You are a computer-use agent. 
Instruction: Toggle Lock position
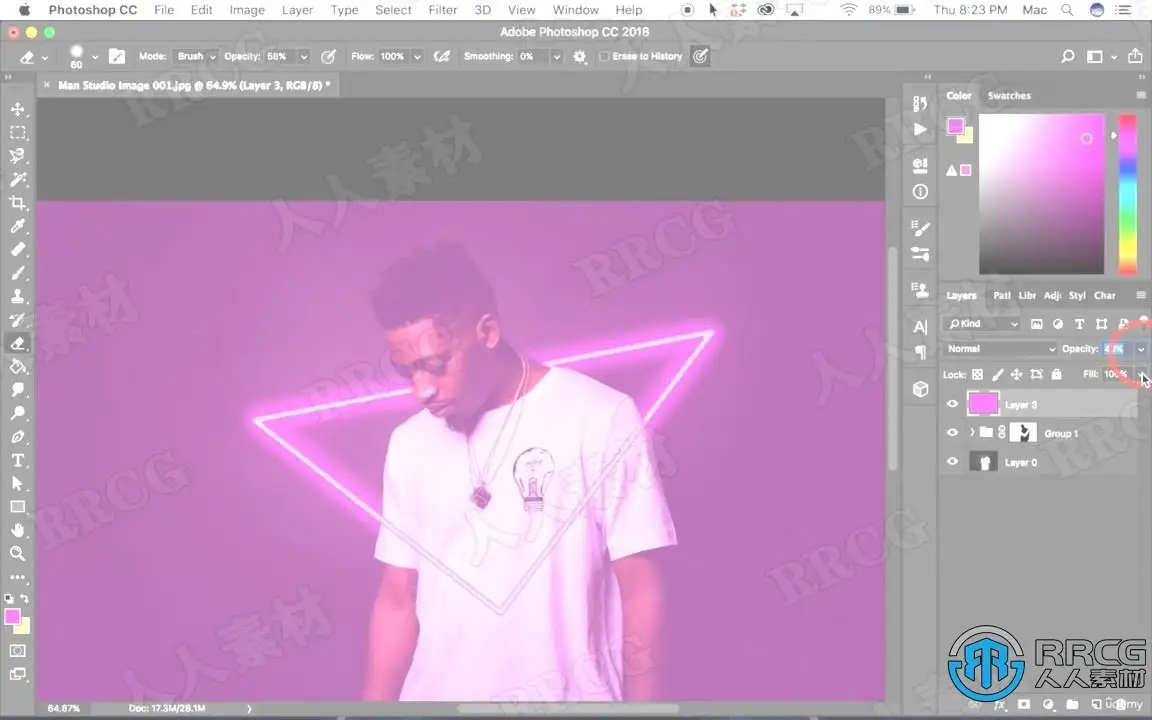point(1016,374)
